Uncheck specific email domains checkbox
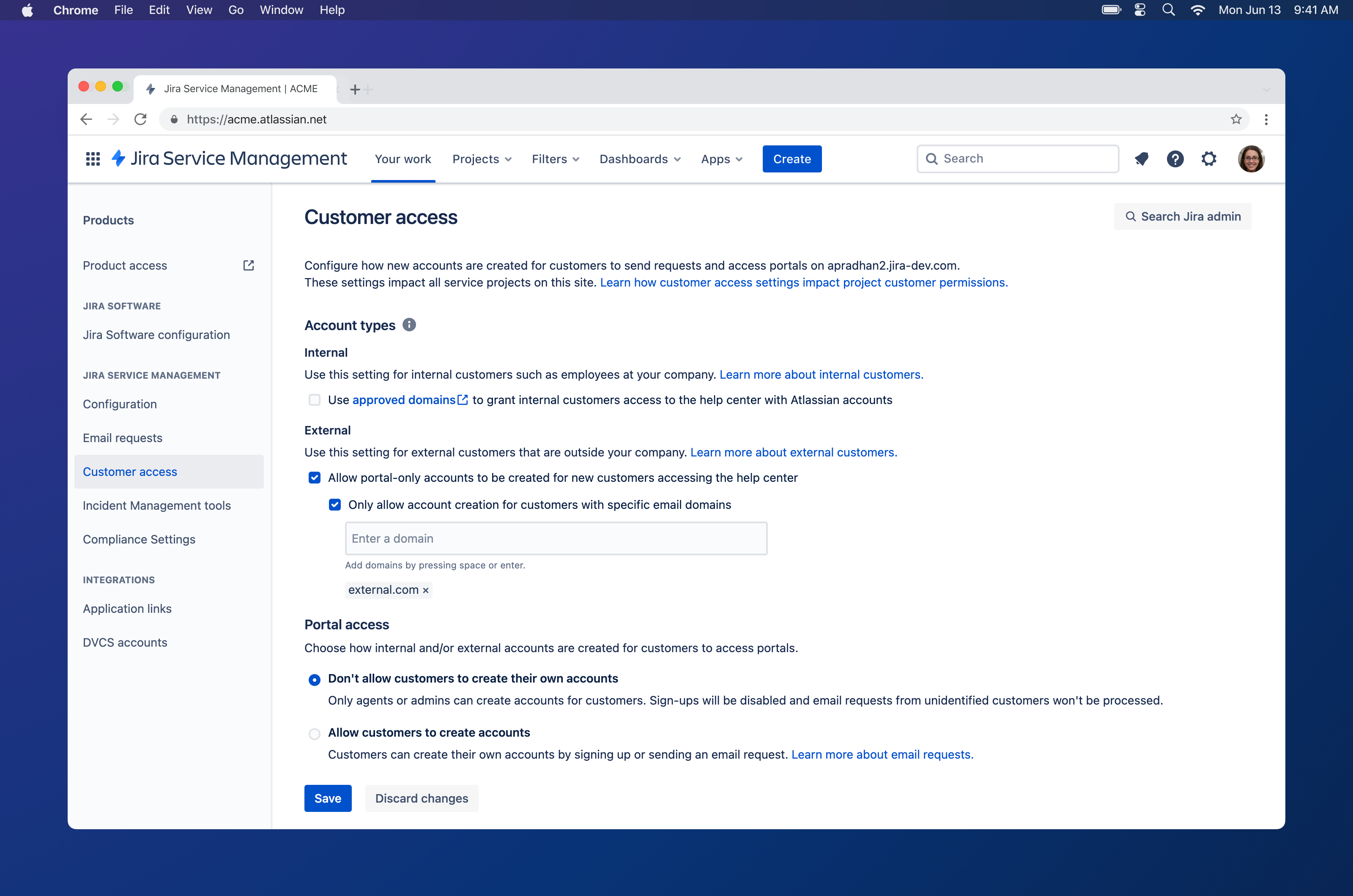 click(x=335, y=505)
